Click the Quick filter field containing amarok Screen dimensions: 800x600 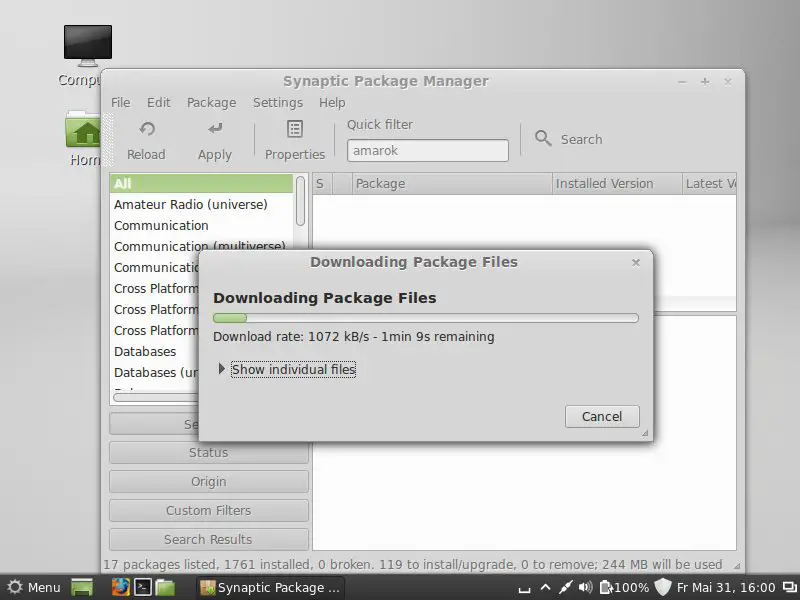pyautogui.click(x=428, y=151)
